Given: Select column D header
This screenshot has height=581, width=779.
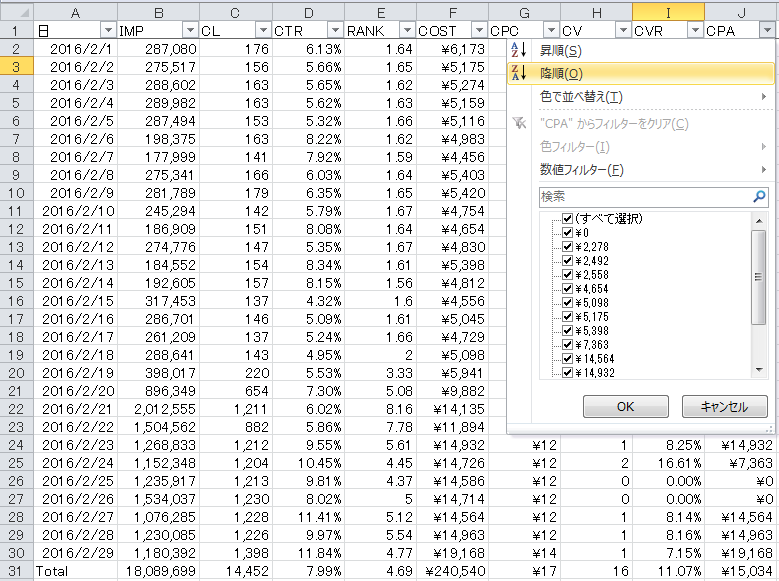Looking at the screenshot, I should click(x=309, y=12).
